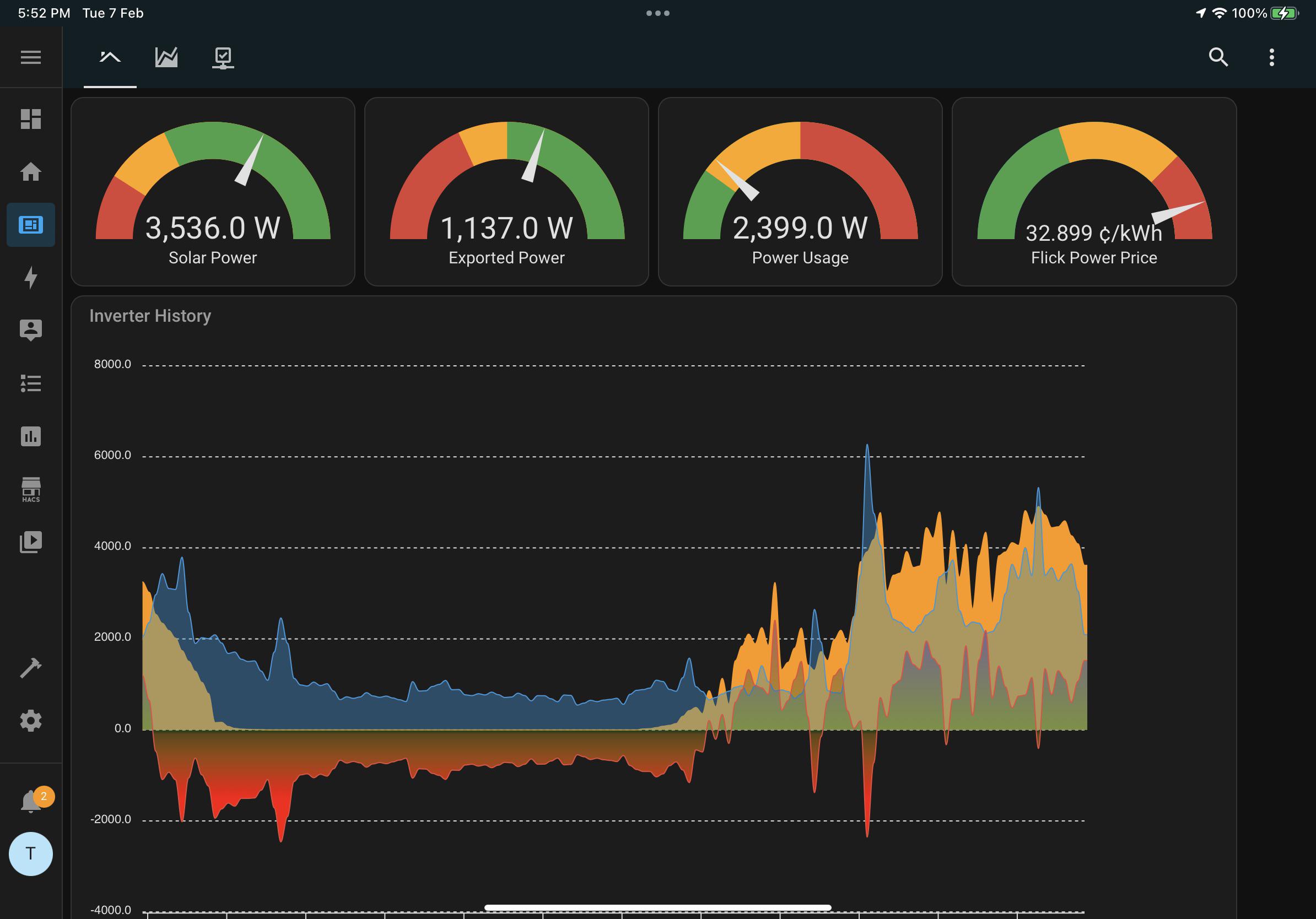
Task: Open the search icon in the toolbar
Action: (1218, 57)
